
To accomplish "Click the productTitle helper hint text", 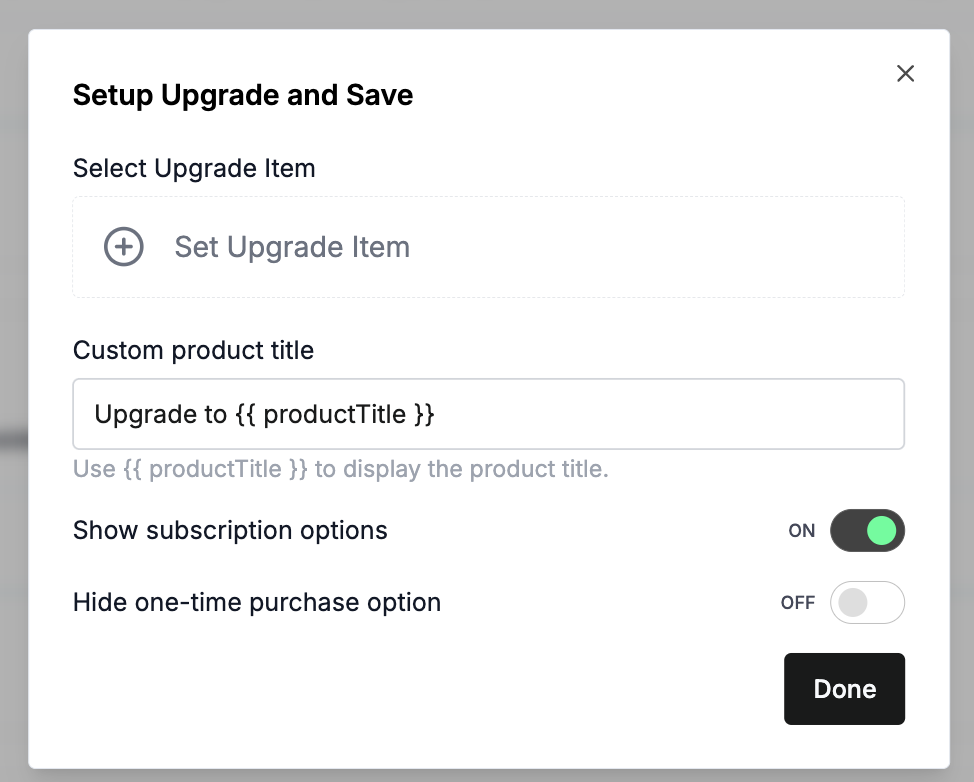I will pos(340,469).
